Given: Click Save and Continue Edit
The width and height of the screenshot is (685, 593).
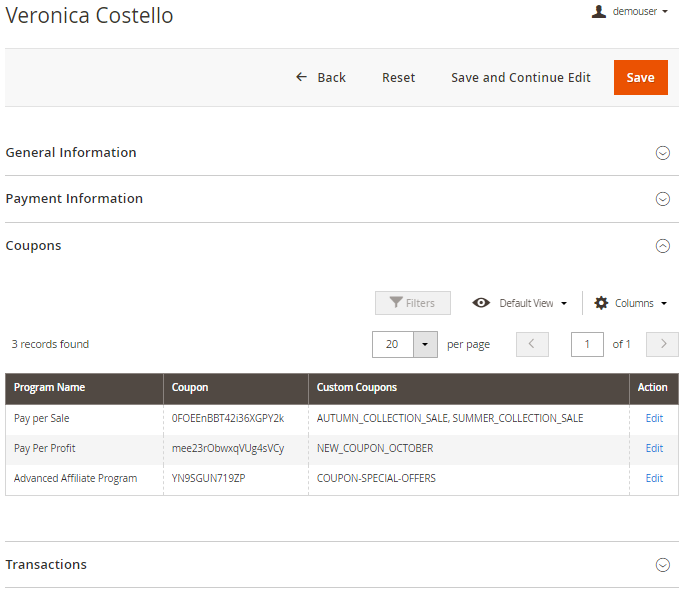Looking at the screenshot, I should tap(520, 78).
